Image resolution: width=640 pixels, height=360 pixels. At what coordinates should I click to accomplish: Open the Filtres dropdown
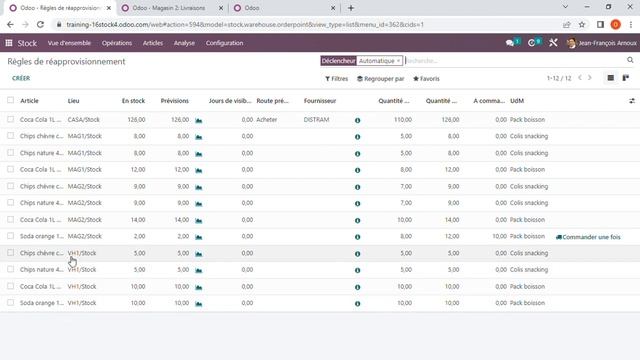click(x=337, y=78)
